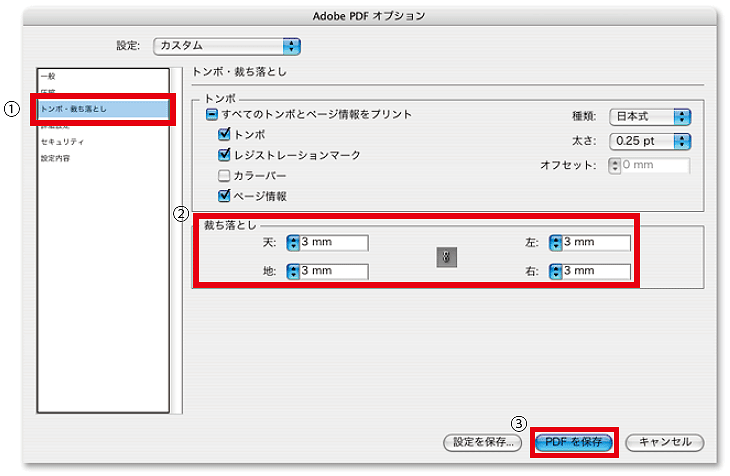Click the category list vertical scrollbar
The image size is (730, 476).
176,241
